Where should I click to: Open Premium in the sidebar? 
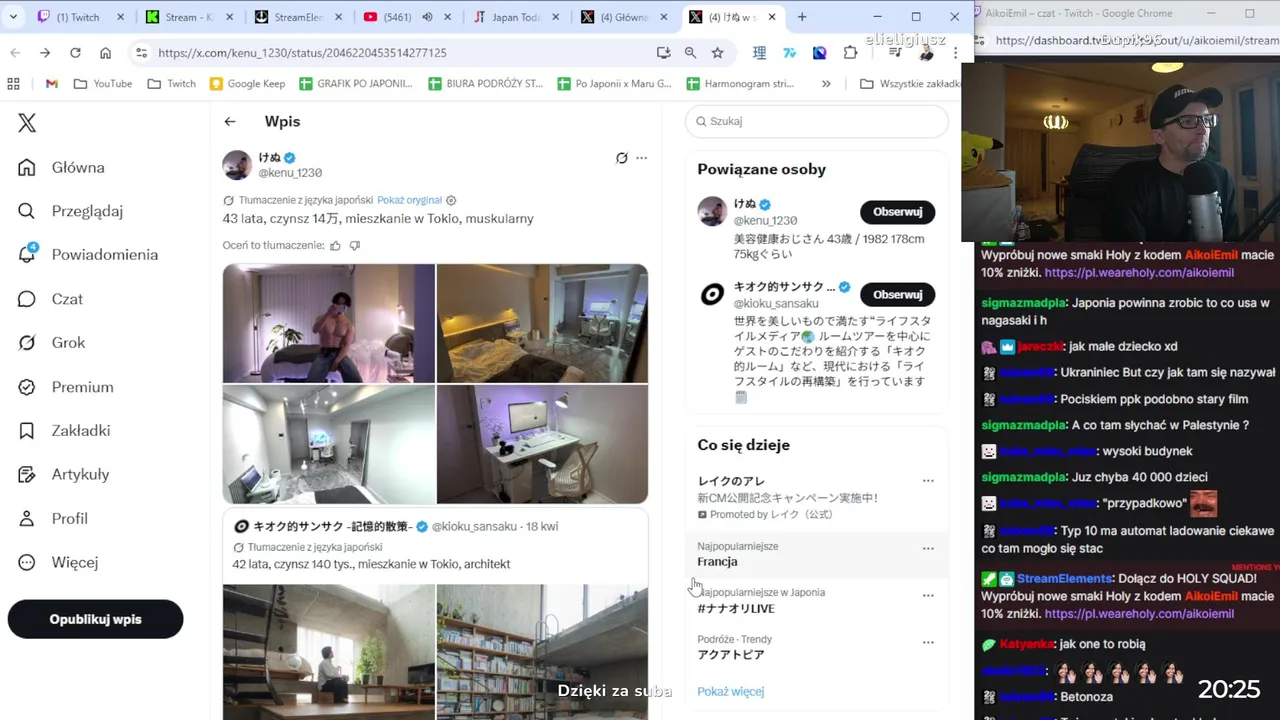(65, 387)
